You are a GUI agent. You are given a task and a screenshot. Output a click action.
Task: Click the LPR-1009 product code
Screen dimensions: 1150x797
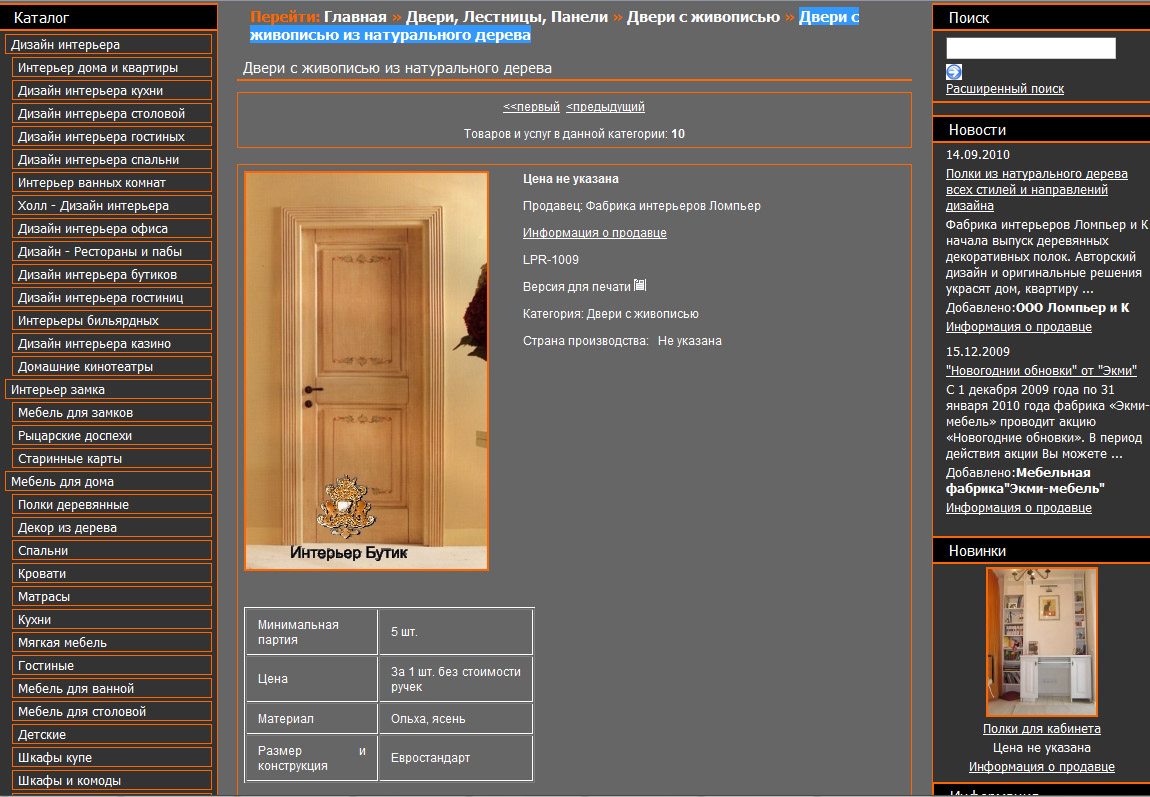click(x=551, y=260)
